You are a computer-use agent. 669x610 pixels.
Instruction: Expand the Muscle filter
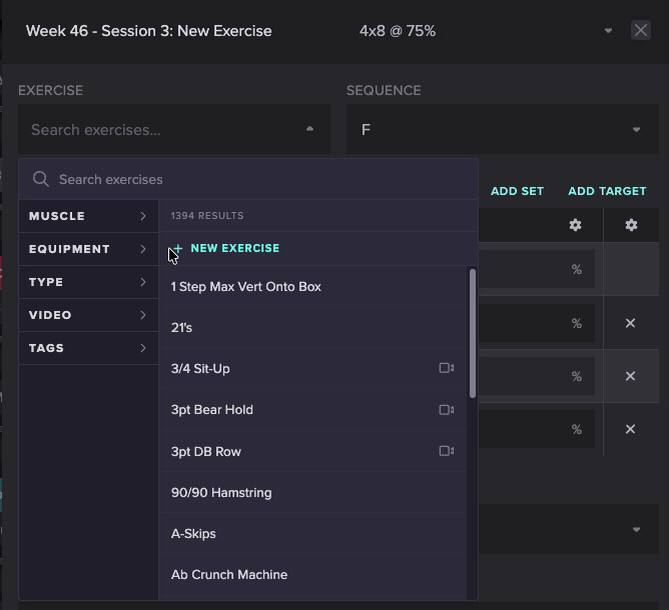(x=88, y=216)
